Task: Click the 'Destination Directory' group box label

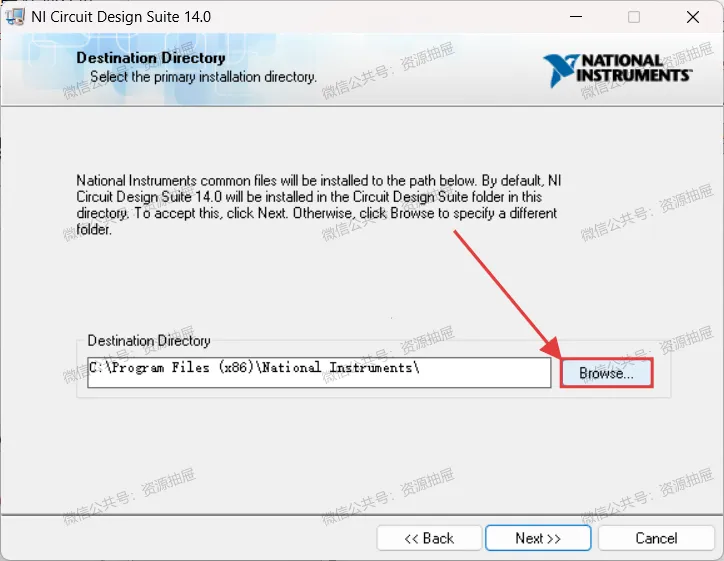Action: (x=149, y=341)
